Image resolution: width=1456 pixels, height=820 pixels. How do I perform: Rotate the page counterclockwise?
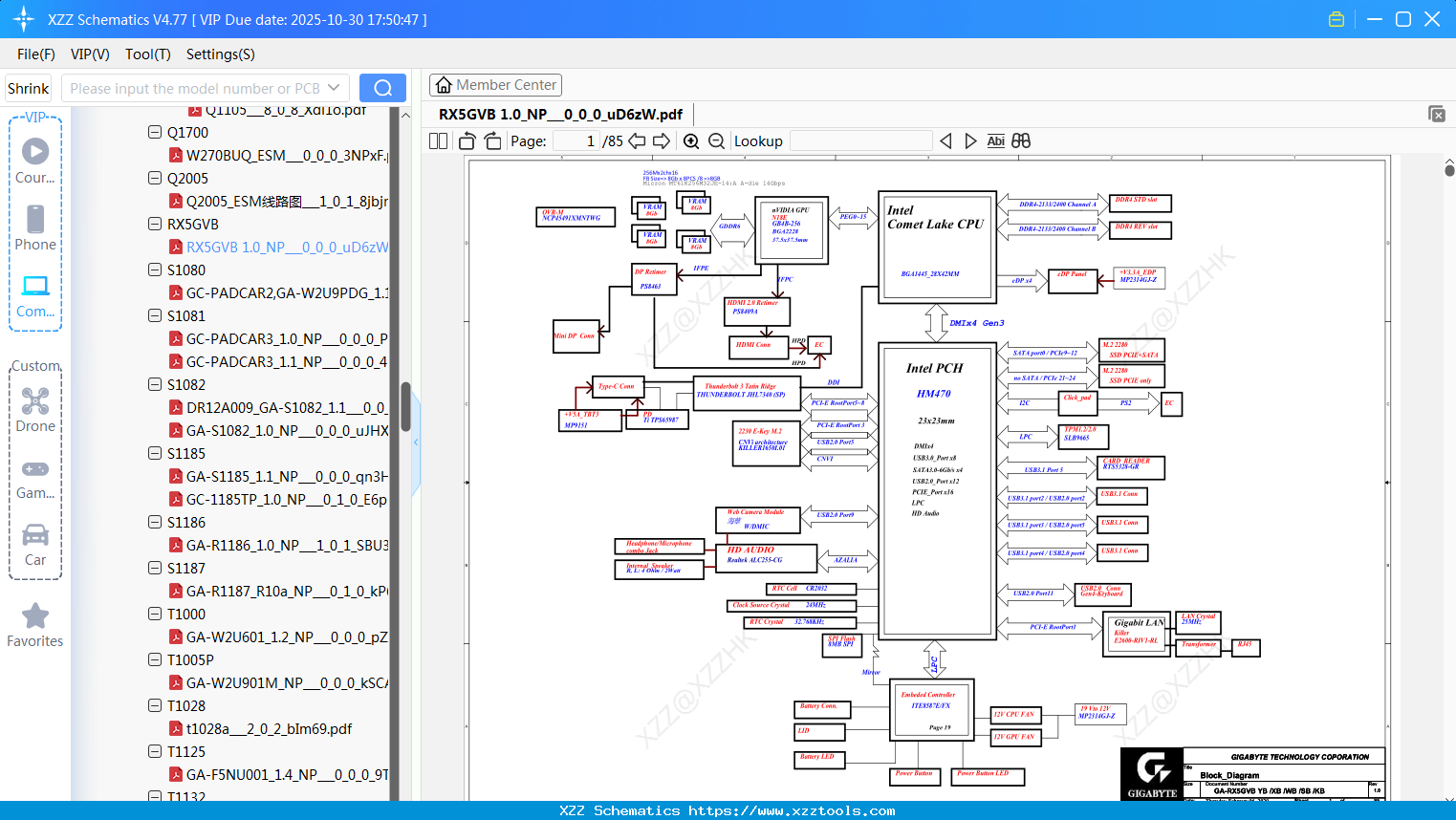click(467, 140)
